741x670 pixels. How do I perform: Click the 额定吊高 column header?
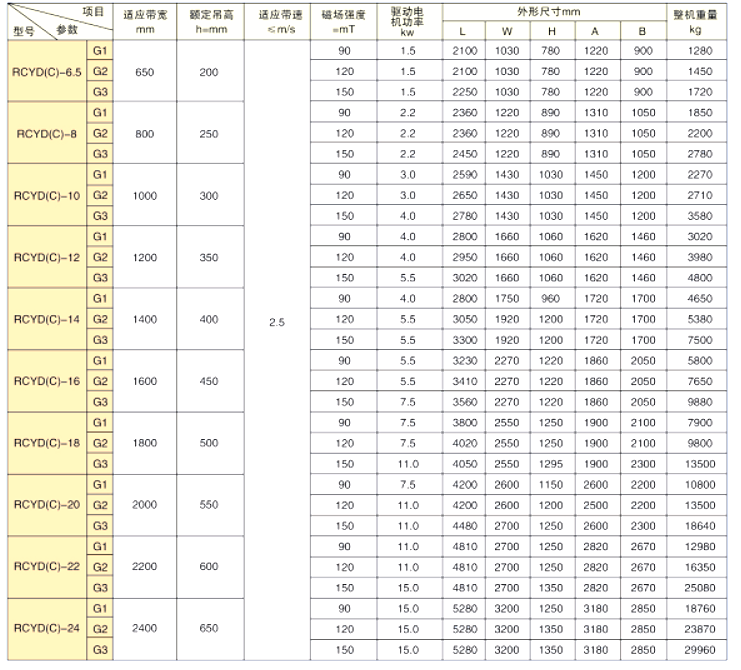[208, 21]
